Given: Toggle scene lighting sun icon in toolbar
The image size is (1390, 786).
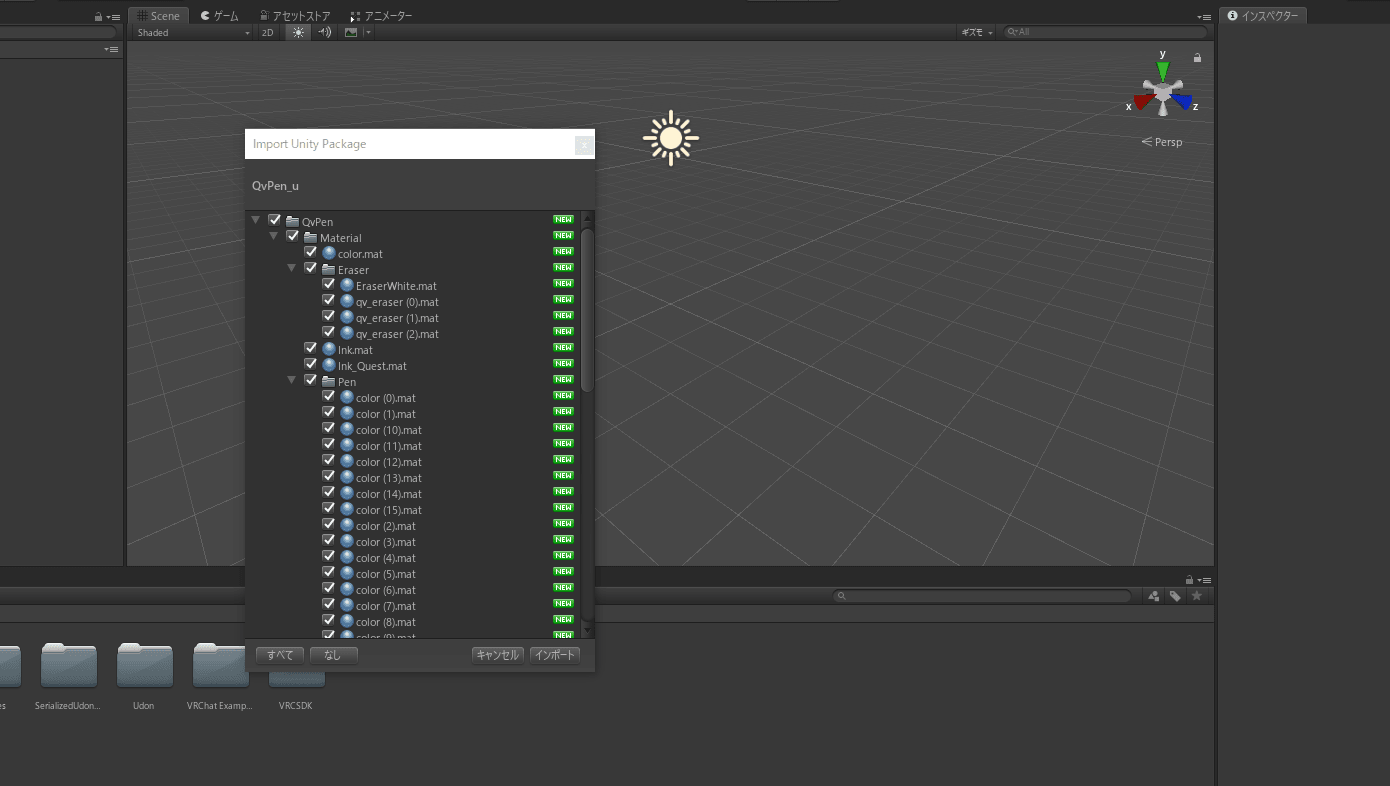Looking at the screenshot, I should pyautogui.click(x=298, y=32).
